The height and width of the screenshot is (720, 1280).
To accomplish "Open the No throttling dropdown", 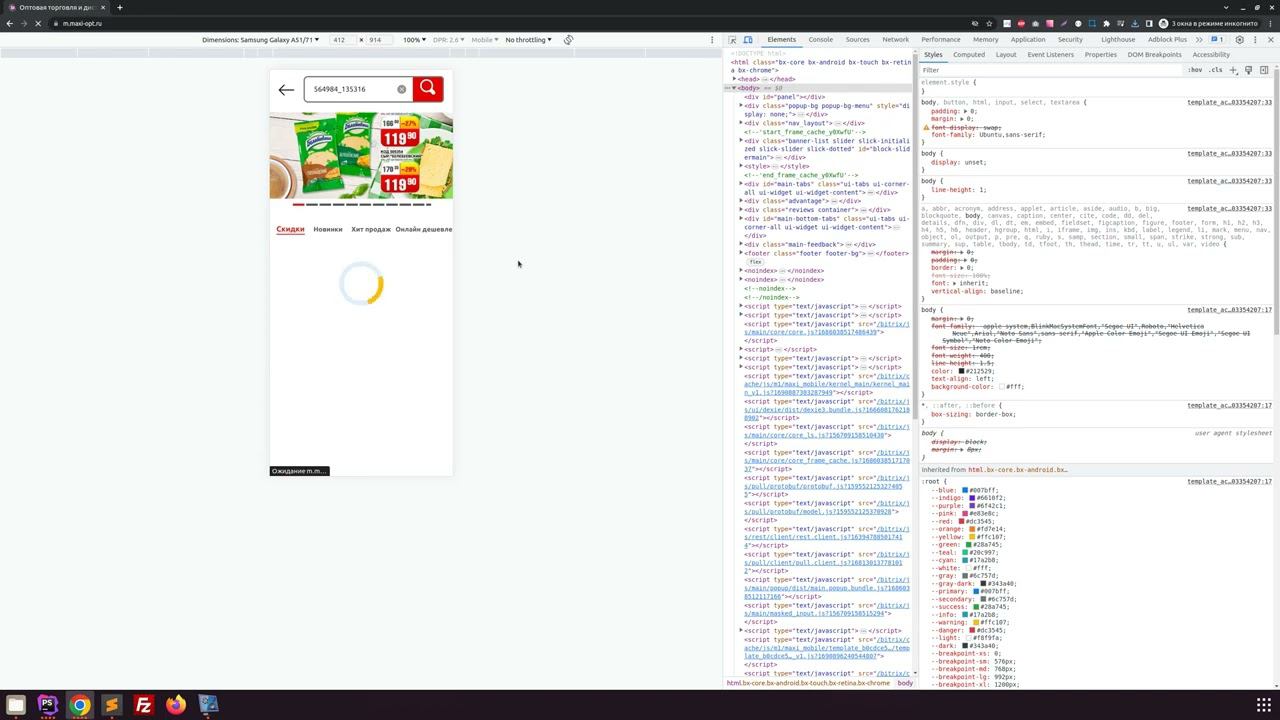I will 528,40.
